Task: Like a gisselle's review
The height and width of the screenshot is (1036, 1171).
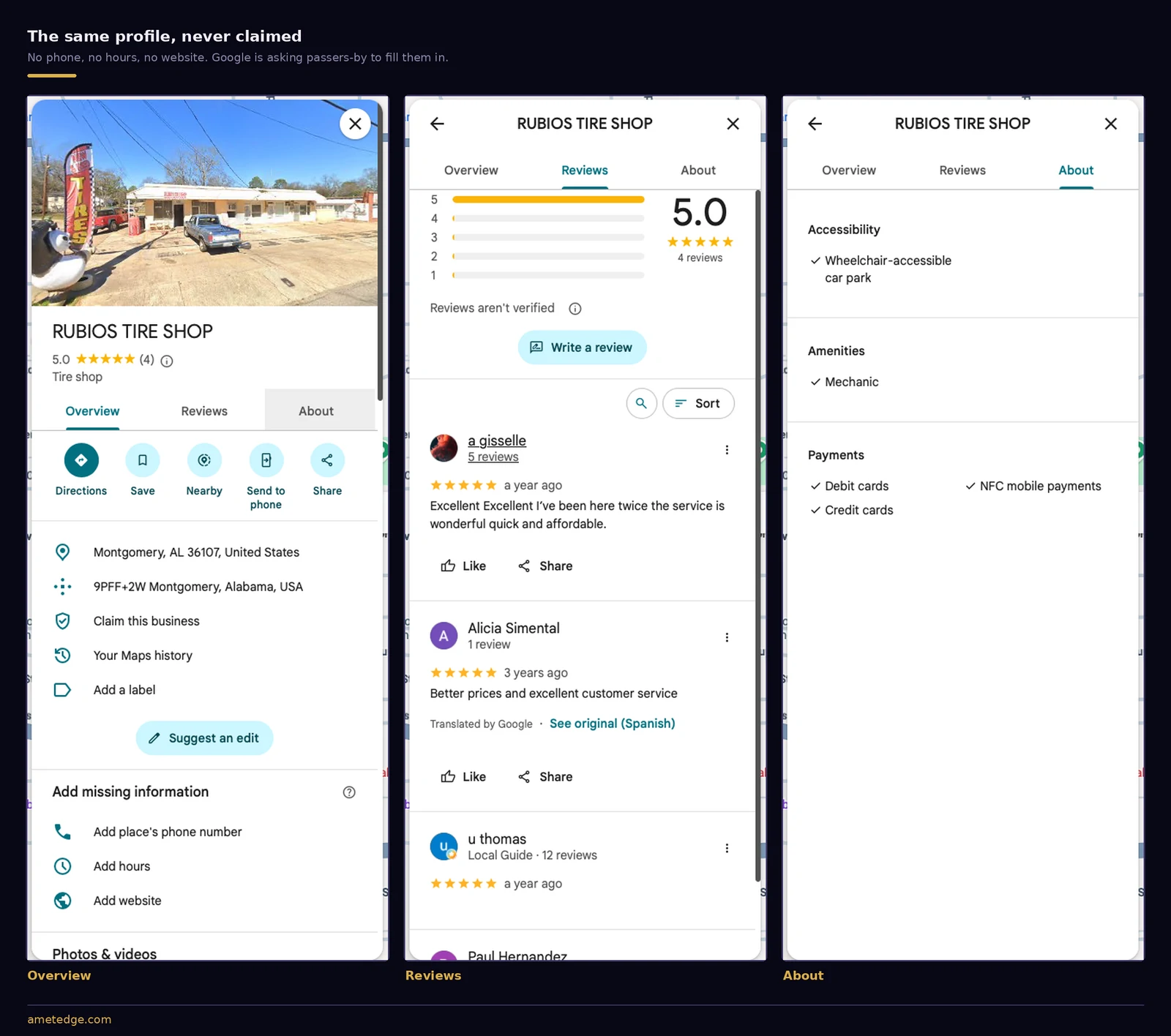Action: pos(463,566)
